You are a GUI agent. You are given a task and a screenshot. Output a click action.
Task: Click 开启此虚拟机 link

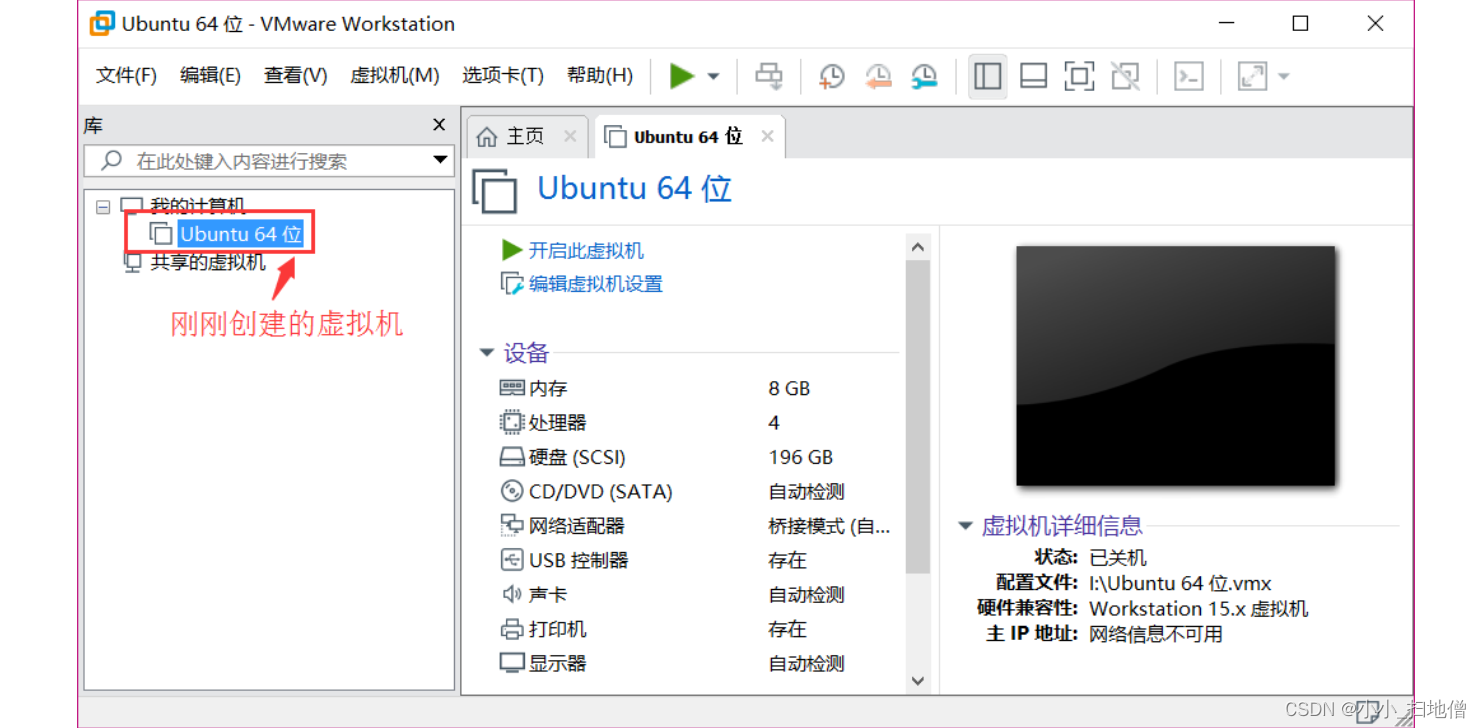click(x=586, y=251)
